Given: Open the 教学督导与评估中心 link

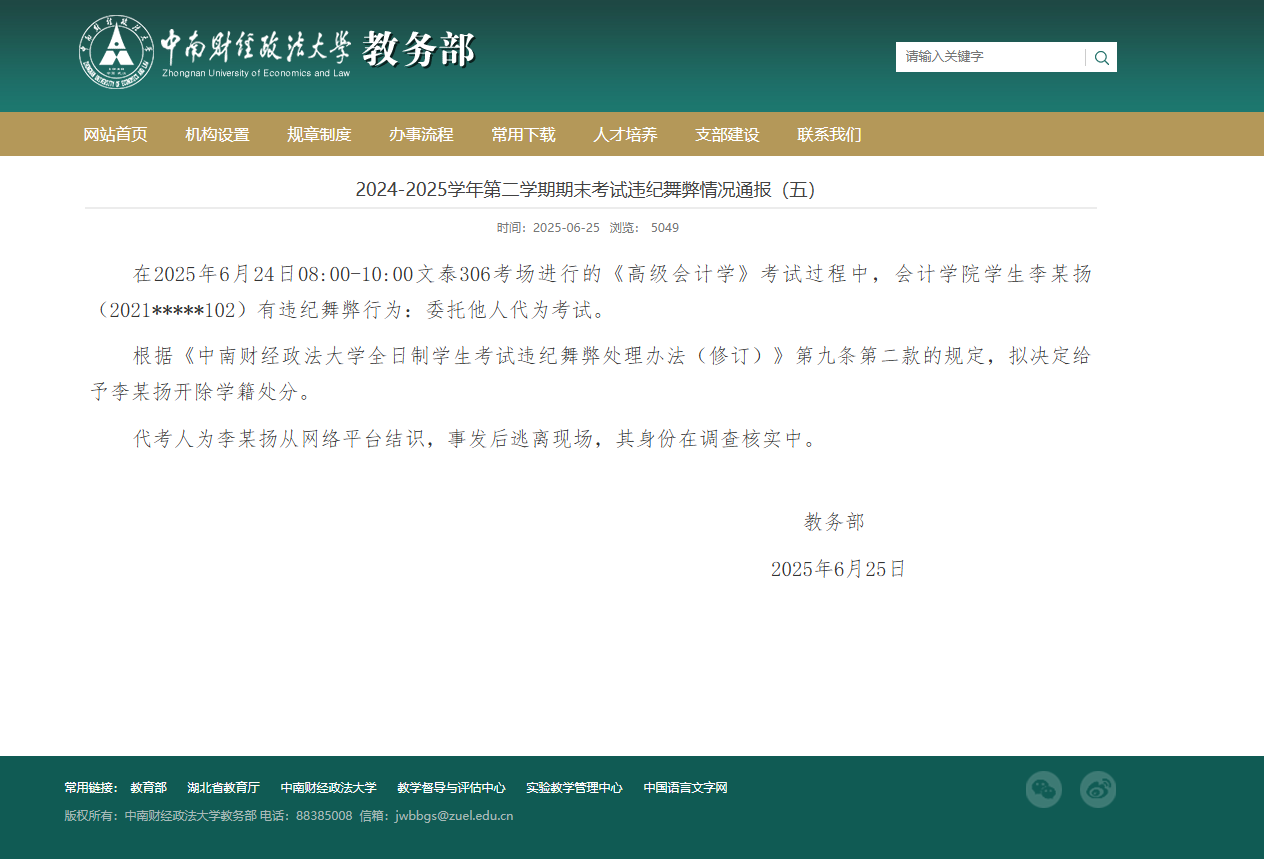Looking at the screenshot, I should pos(452,787).
